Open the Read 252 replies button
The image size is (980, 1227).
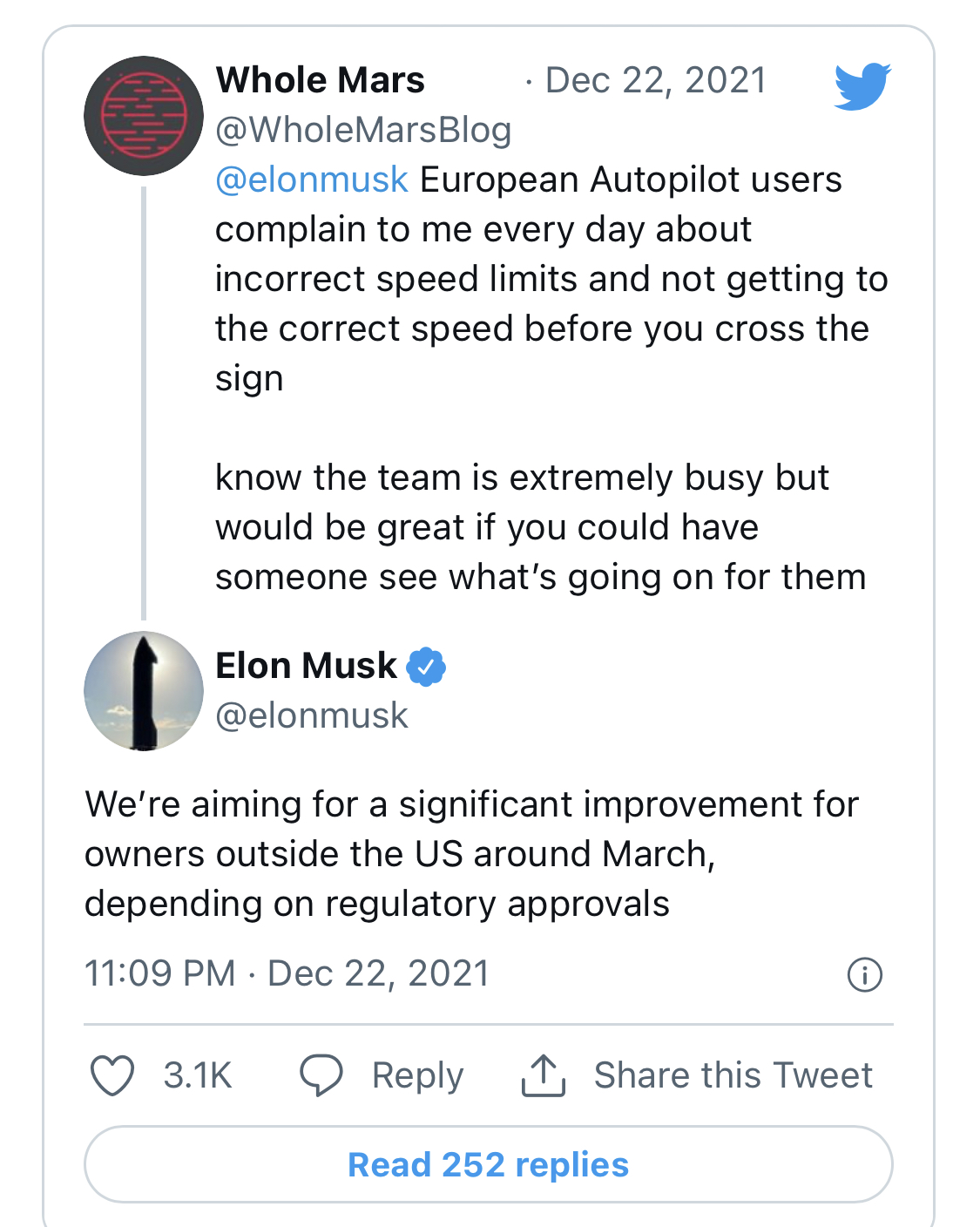[489, 1164]
